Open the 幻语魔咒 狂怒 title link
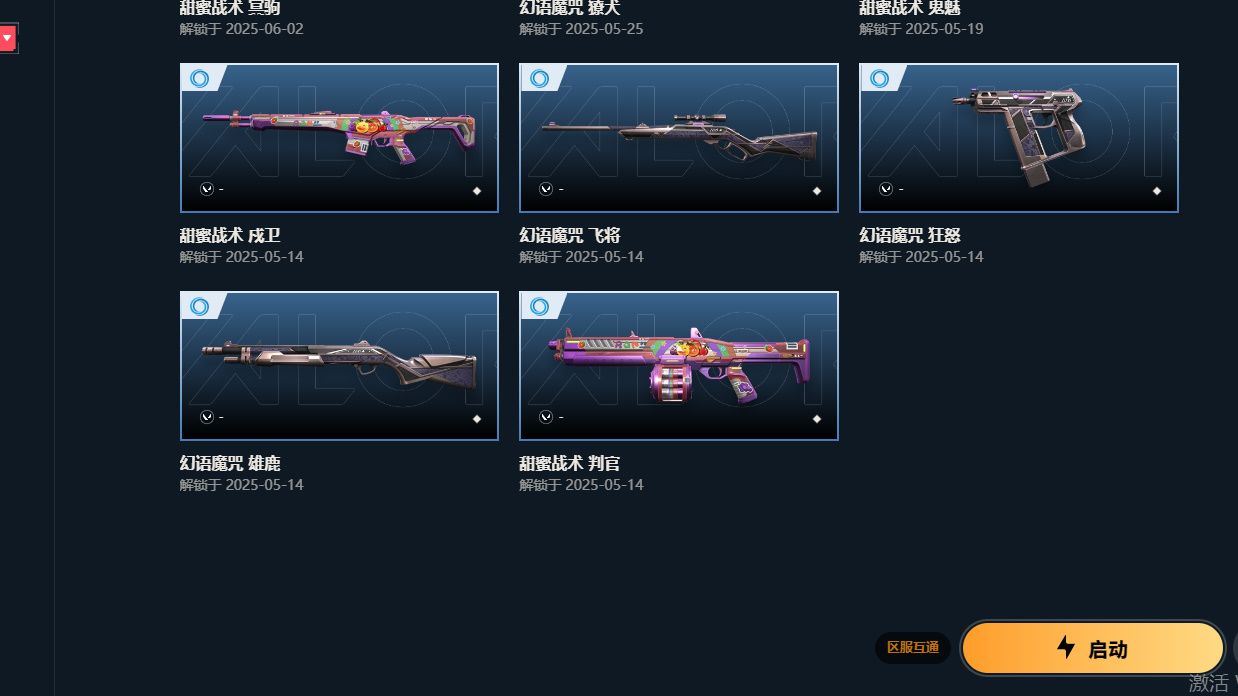The width and height of the screenshot is (1238, 696). [x=910, y=236]
